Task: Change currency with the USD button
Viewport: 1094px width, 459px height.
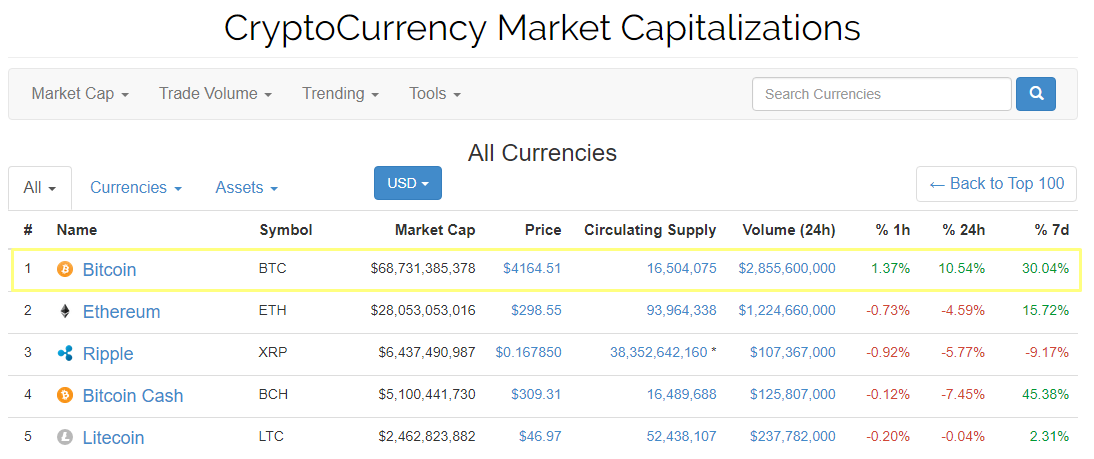Action: (x=407, y=184)
